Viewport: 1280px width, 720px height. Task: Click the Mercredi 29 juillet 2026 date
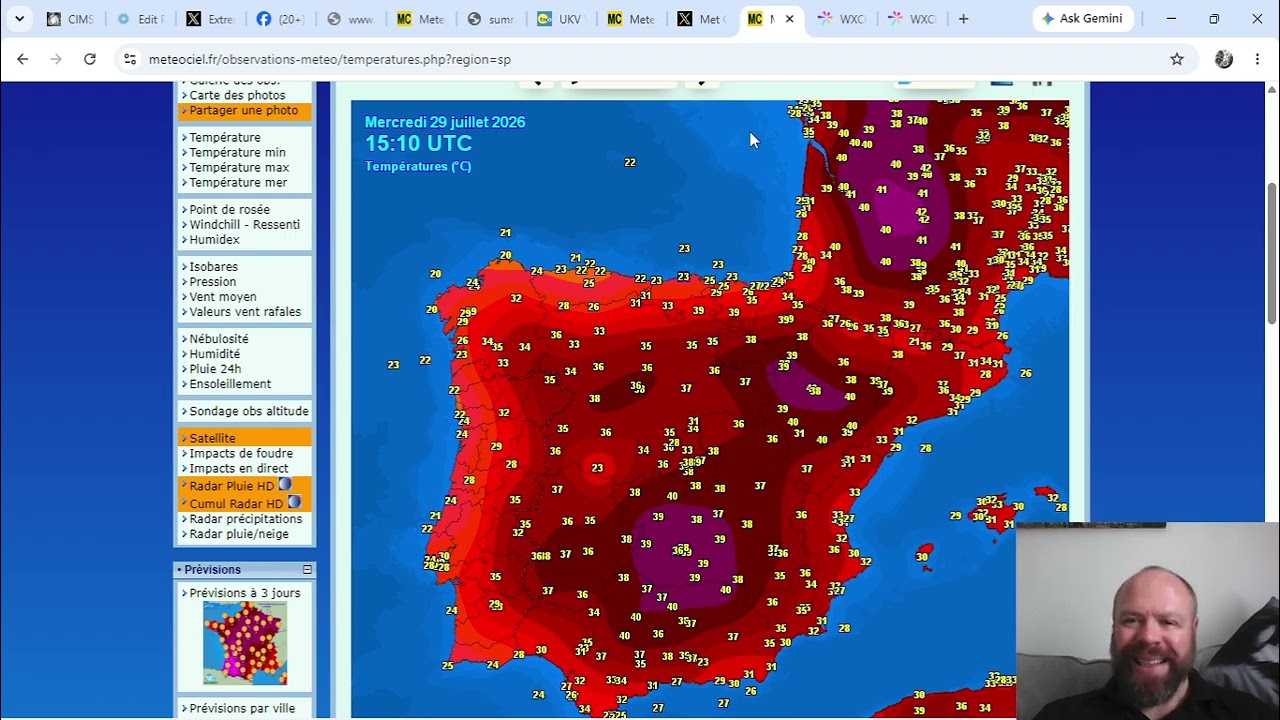click(x=445, y=122)
